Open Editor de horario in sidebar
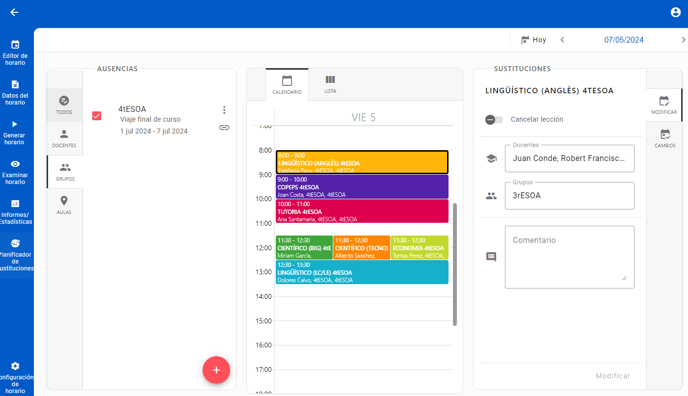 click(x=15, y=52)
